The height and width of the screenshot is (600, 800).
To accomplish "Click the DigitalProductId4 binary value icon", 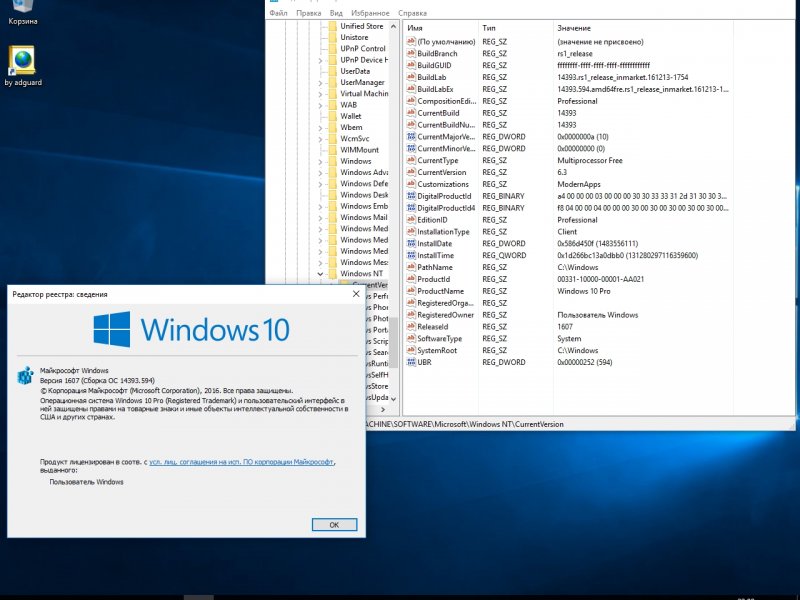I will tap(411, 208).
